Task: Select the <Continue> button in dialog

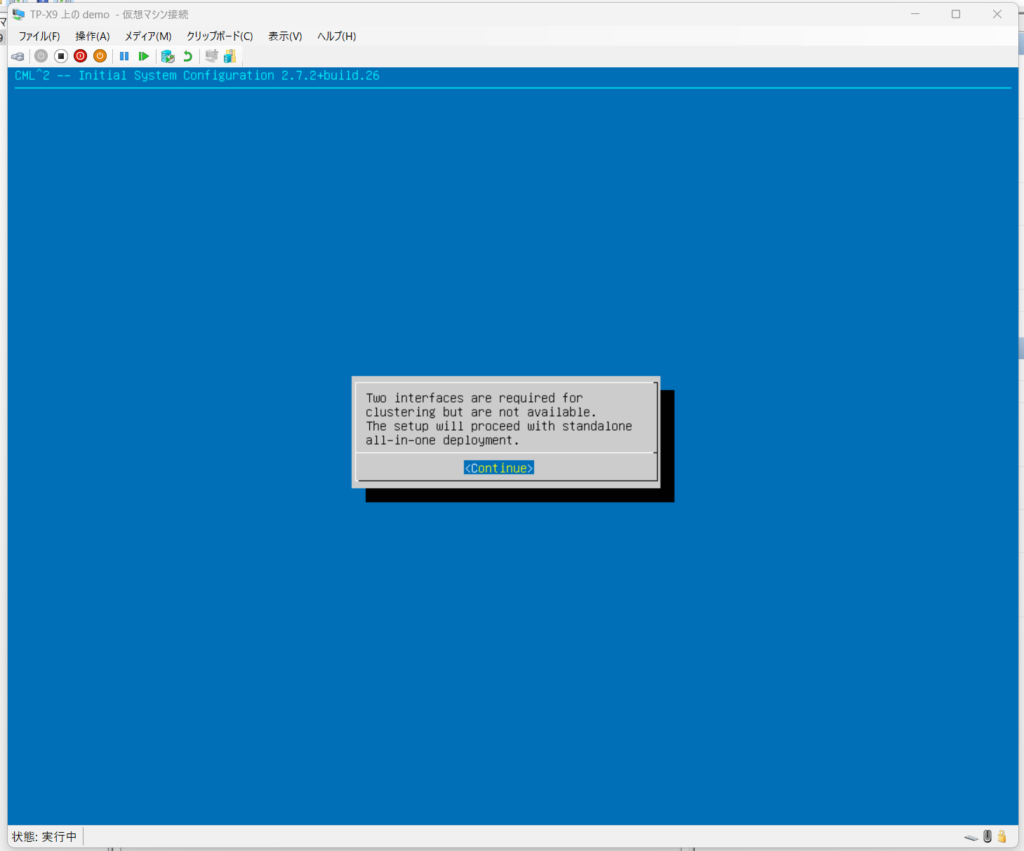Action: (x=499, y=468)
